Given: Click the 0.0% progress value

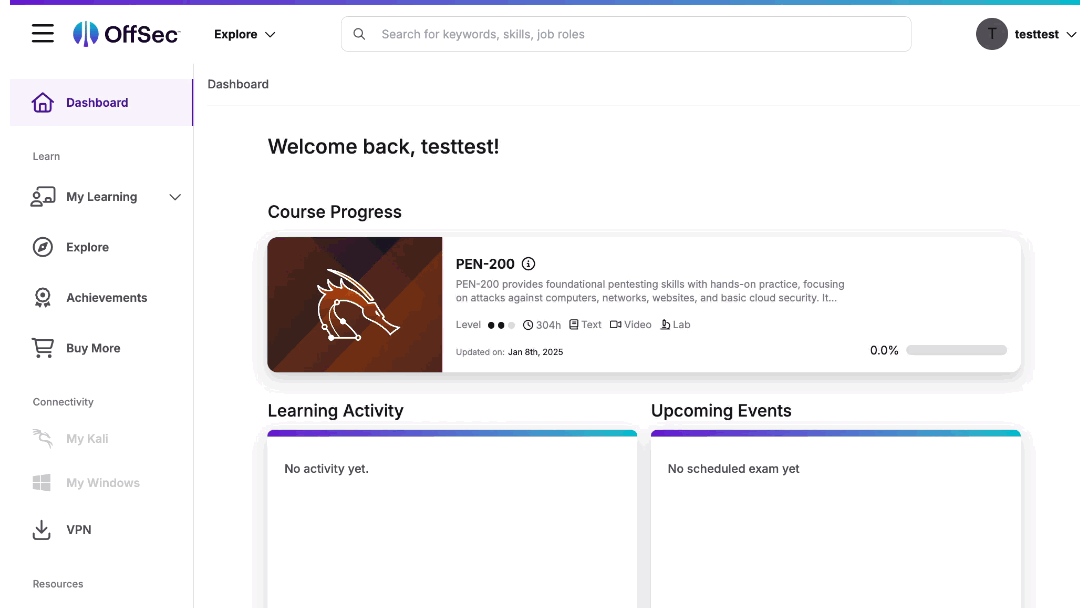Looking at the screenshot, I should 884,350.
